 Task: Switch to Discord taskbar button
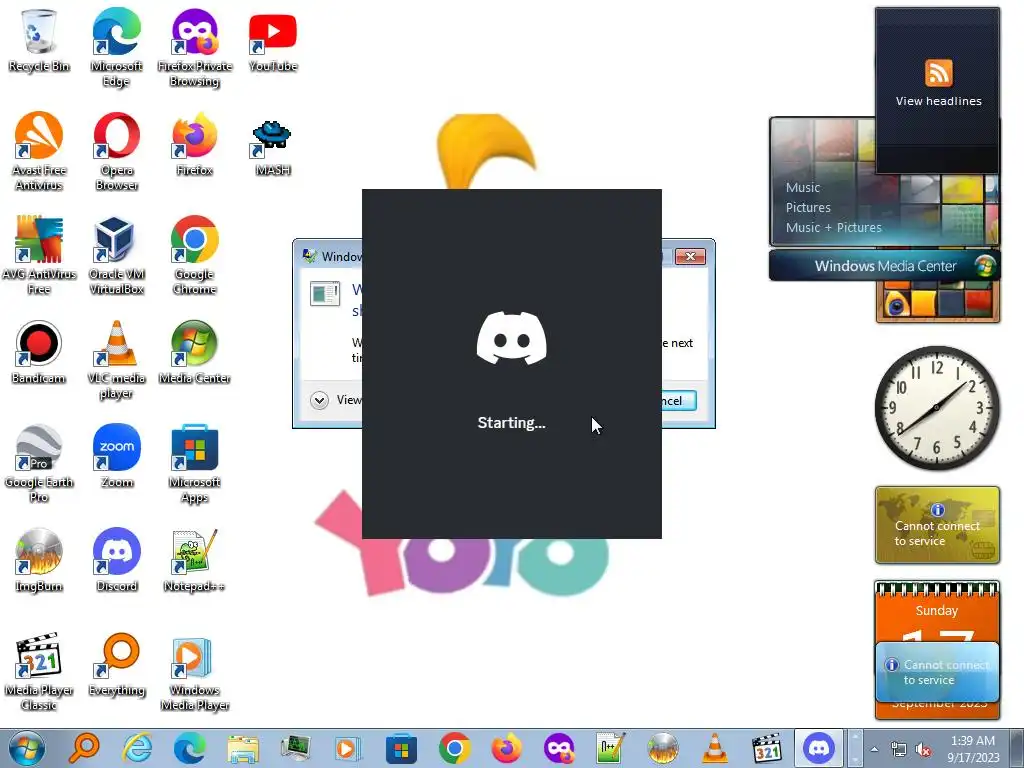click(820, 748)
